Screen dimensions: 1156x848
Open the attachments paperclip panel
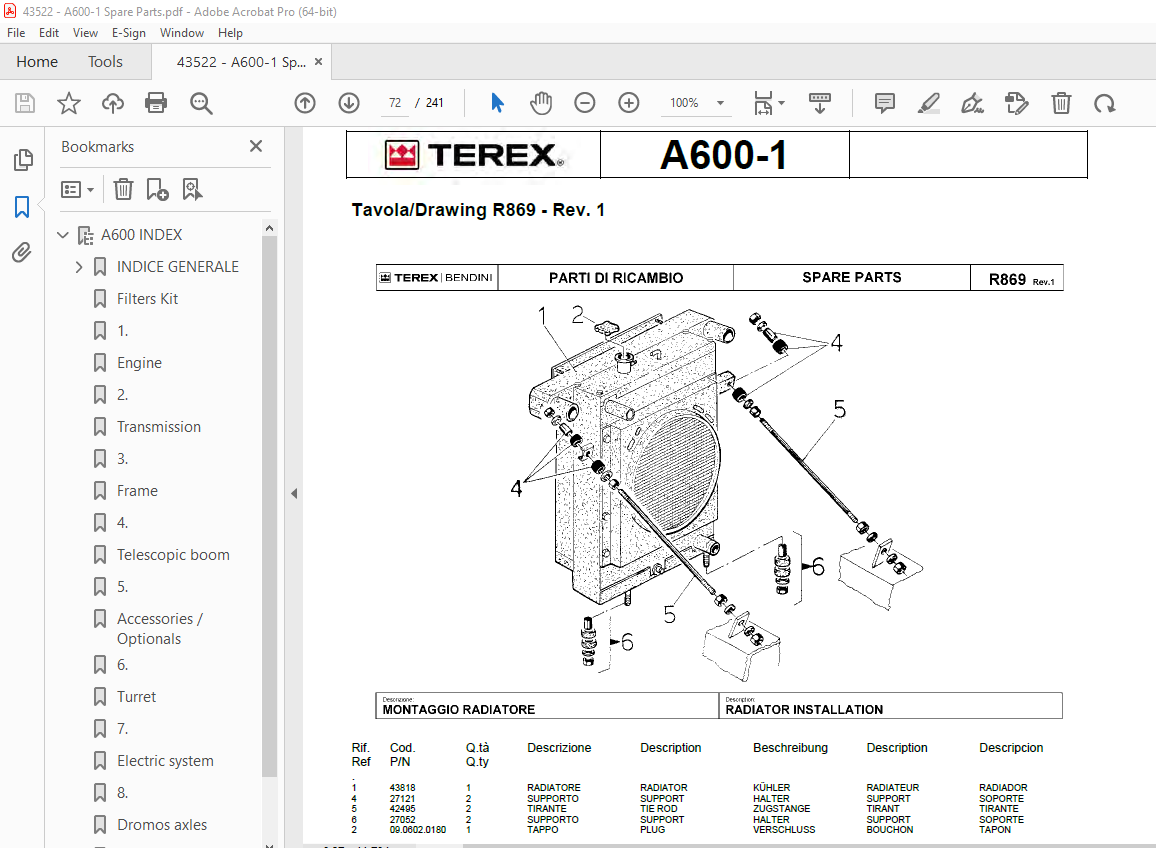(22, 253)
